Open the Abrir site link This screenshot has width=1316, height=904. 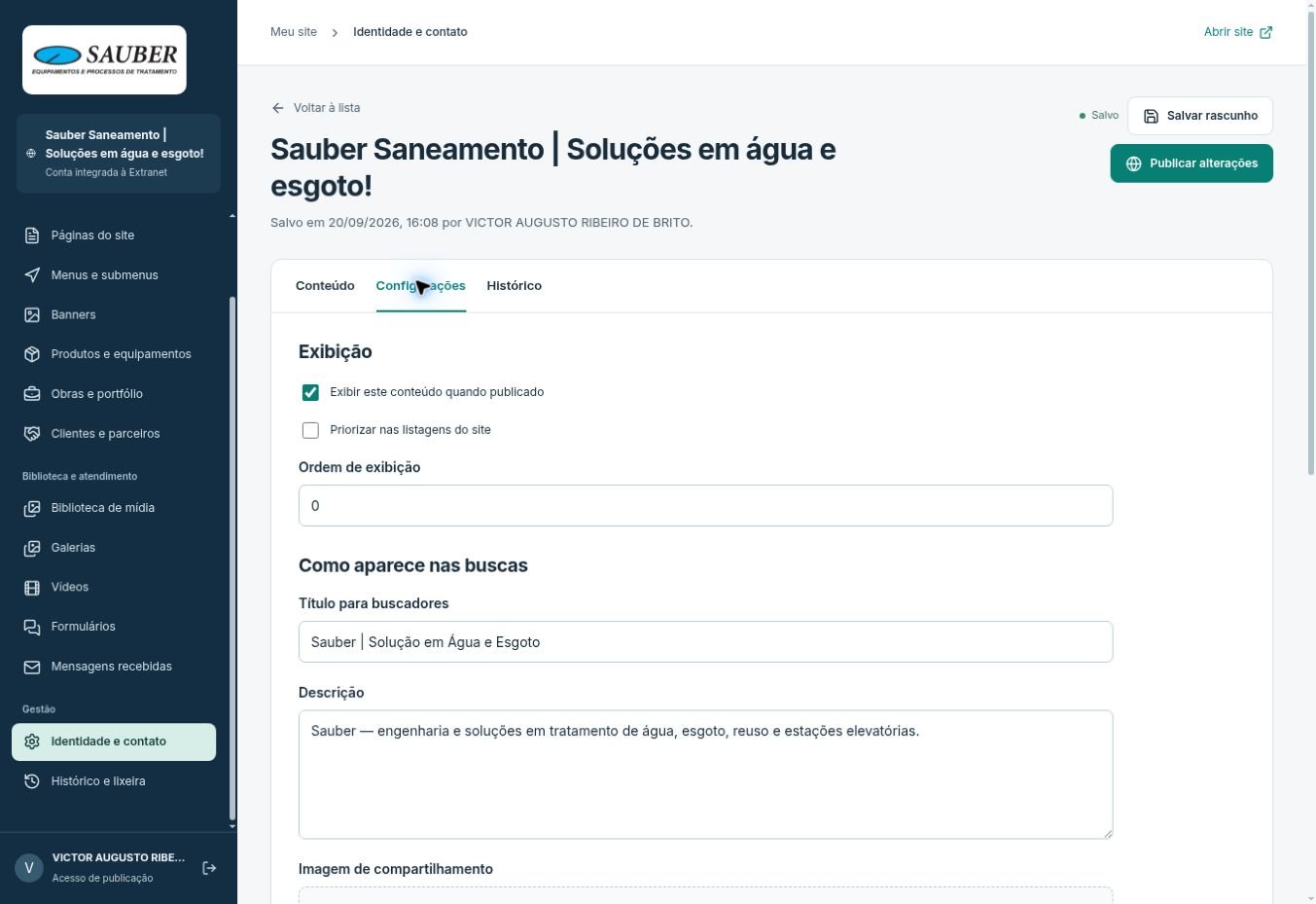1238,32
